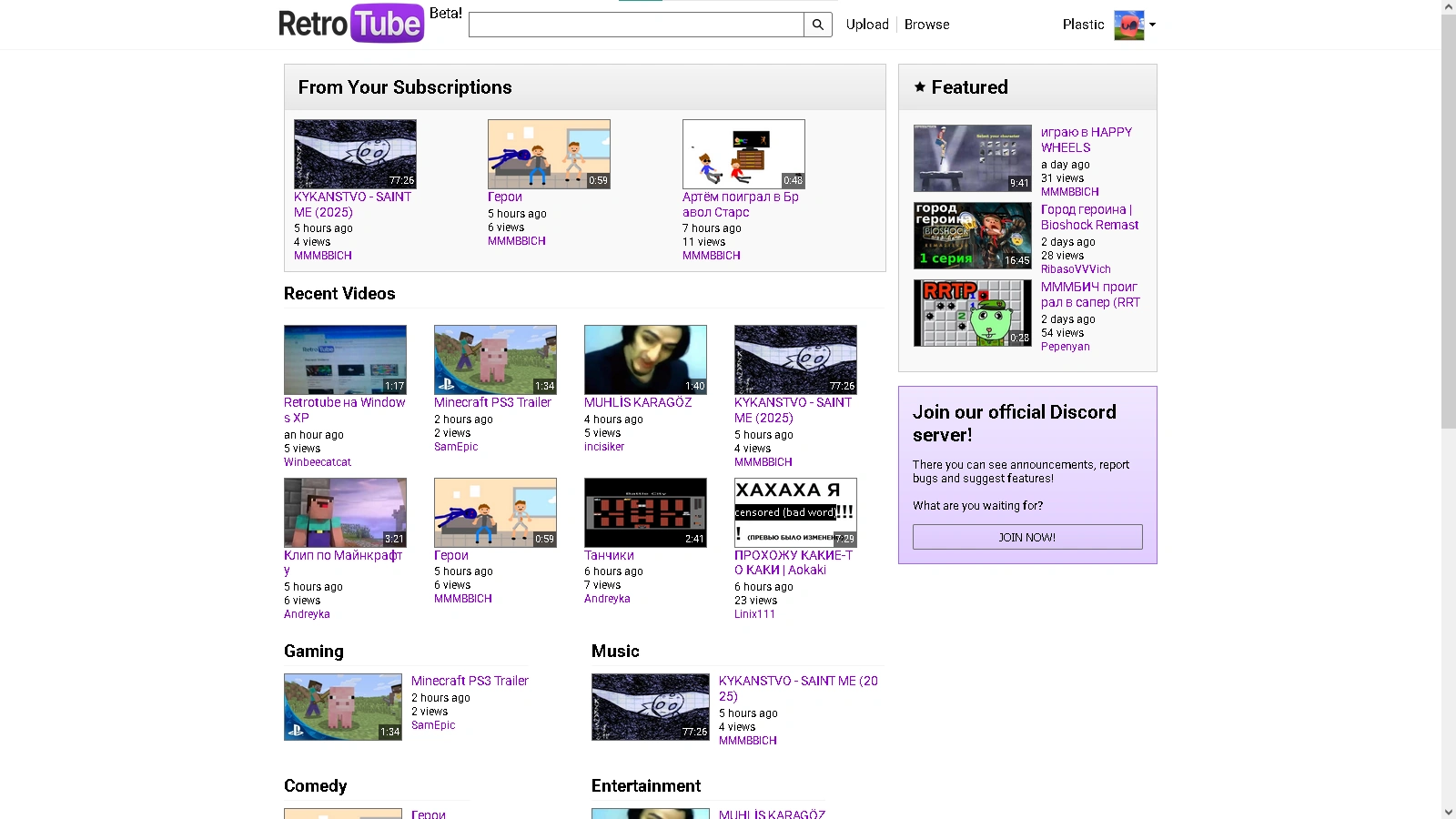Visit the Linix111 channel
Viewport: 1456px width, 819px height.
[x=754, y=614]
